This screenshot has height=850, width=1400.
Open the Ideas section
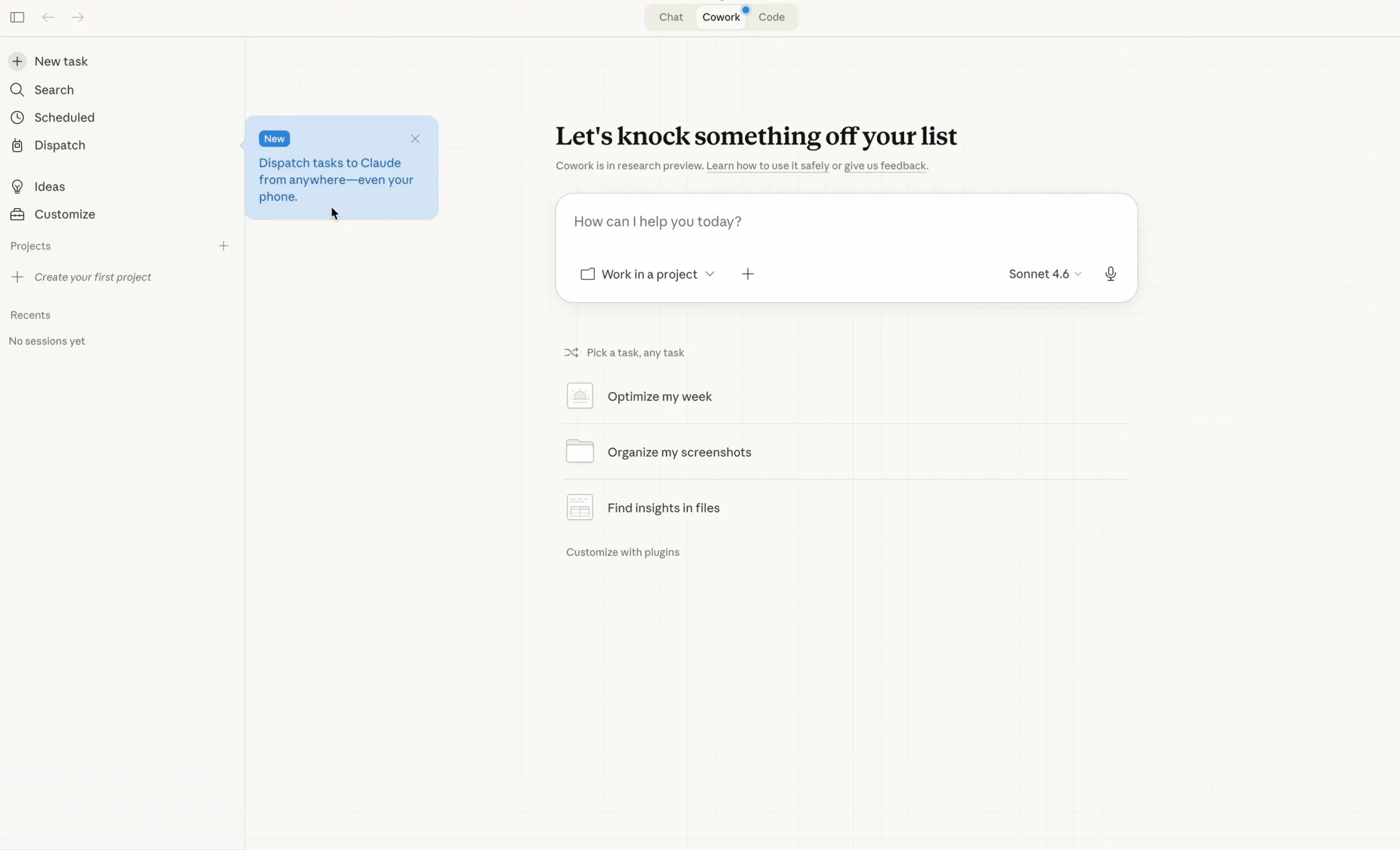coord(49,187)
